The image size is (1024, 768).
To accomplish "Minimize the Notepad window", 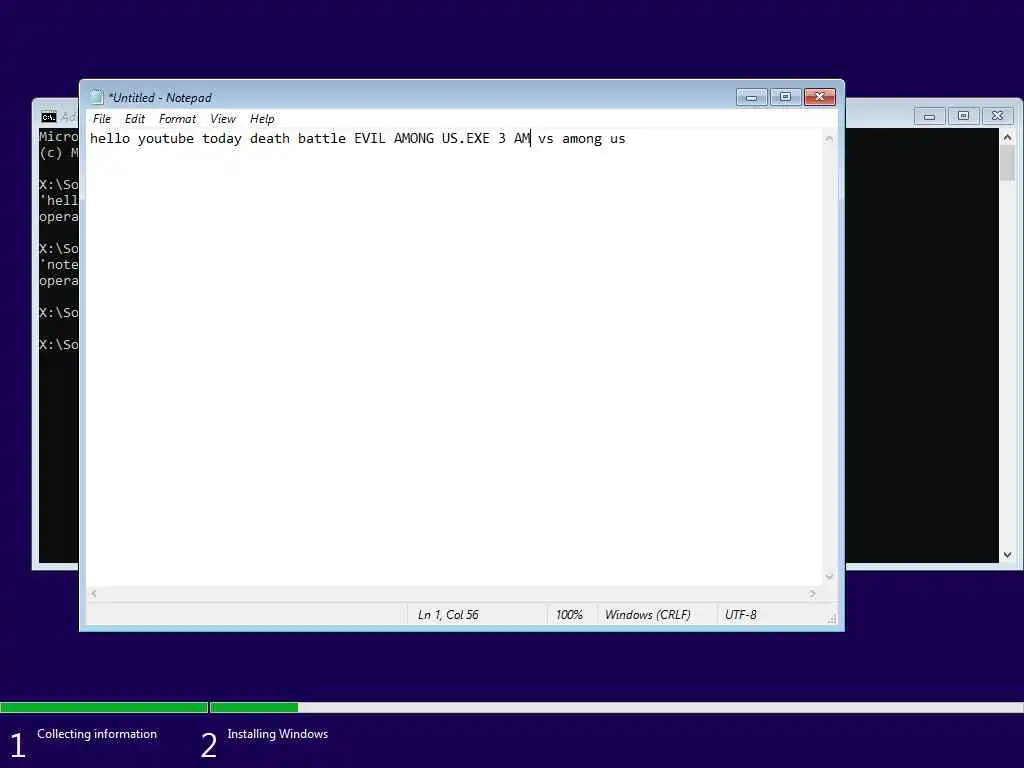I will coord(752,97).
